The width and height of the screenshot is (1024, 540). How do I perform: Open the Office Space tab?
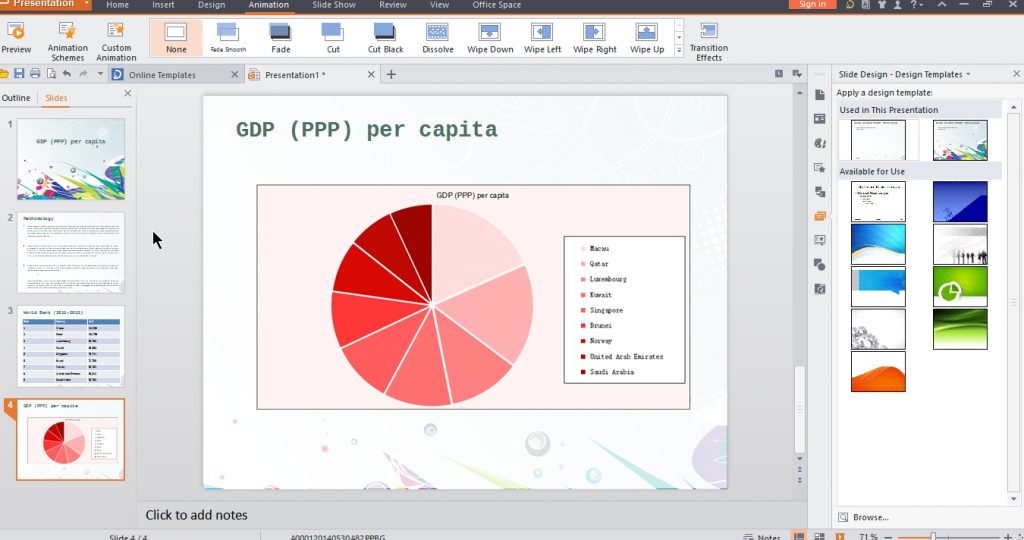pyautogui.click(x=496, y=5)
